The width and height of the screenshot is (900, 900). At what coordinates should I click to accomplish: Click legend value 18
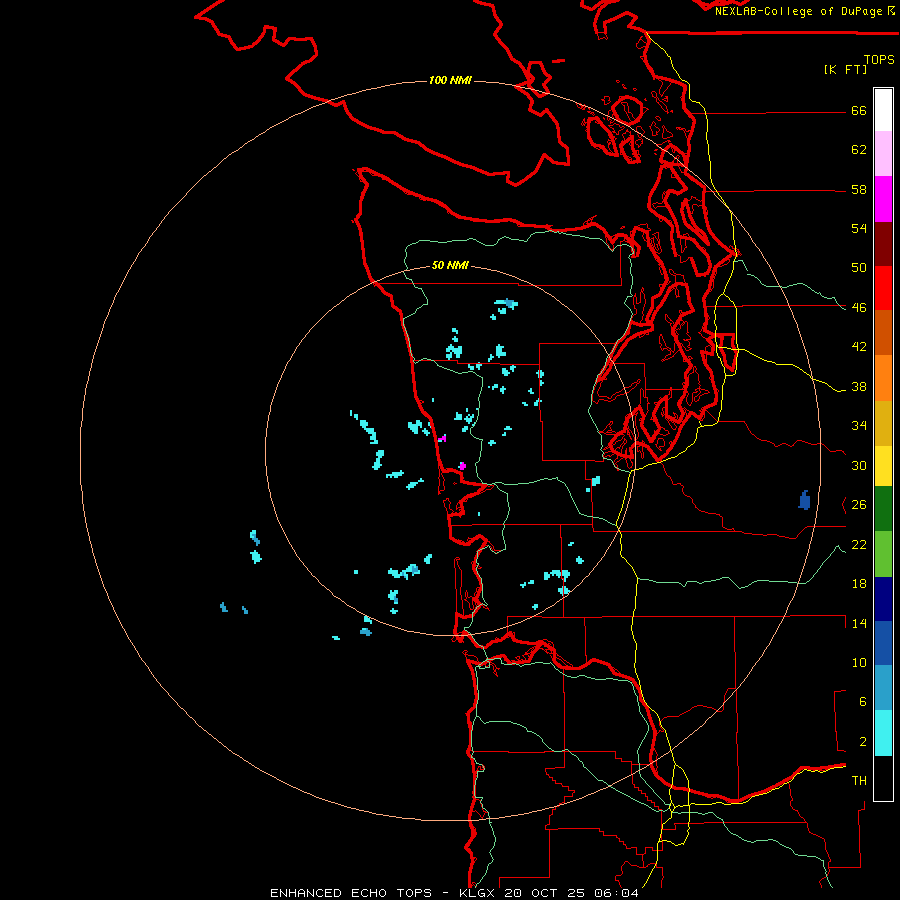pyautogui.click(x=859, y=584)
